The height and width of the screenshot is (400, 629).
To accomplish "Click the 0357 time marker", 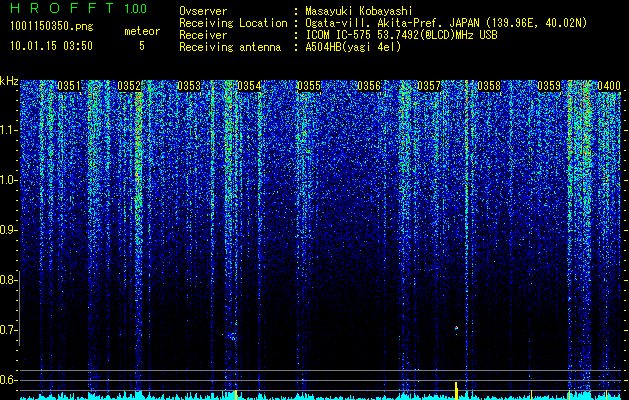I will (429, 86).
